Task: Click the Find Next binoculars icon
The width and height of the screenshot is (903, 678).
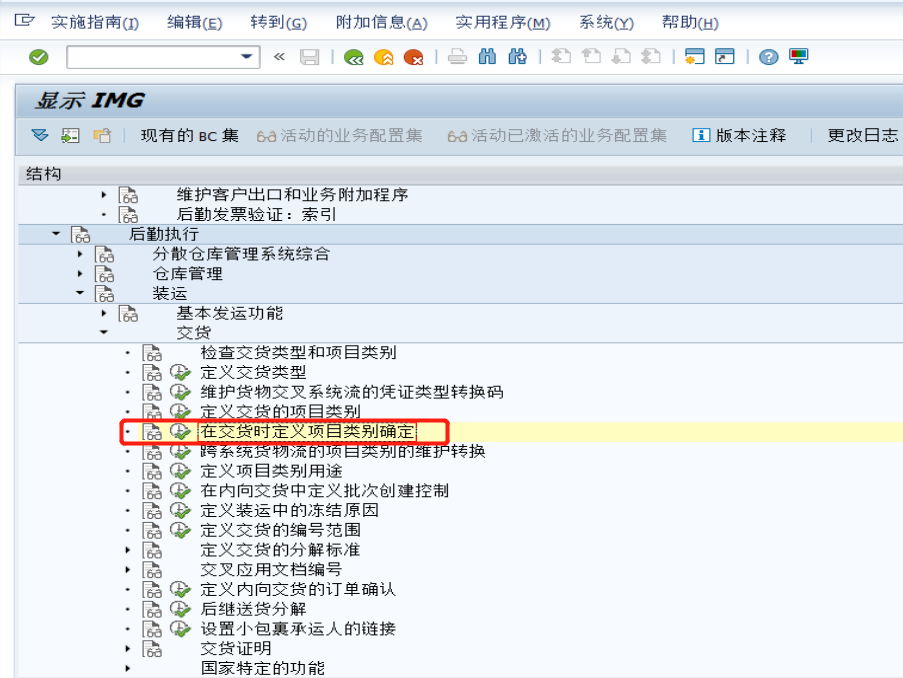Action: click(x=517, y=56)
